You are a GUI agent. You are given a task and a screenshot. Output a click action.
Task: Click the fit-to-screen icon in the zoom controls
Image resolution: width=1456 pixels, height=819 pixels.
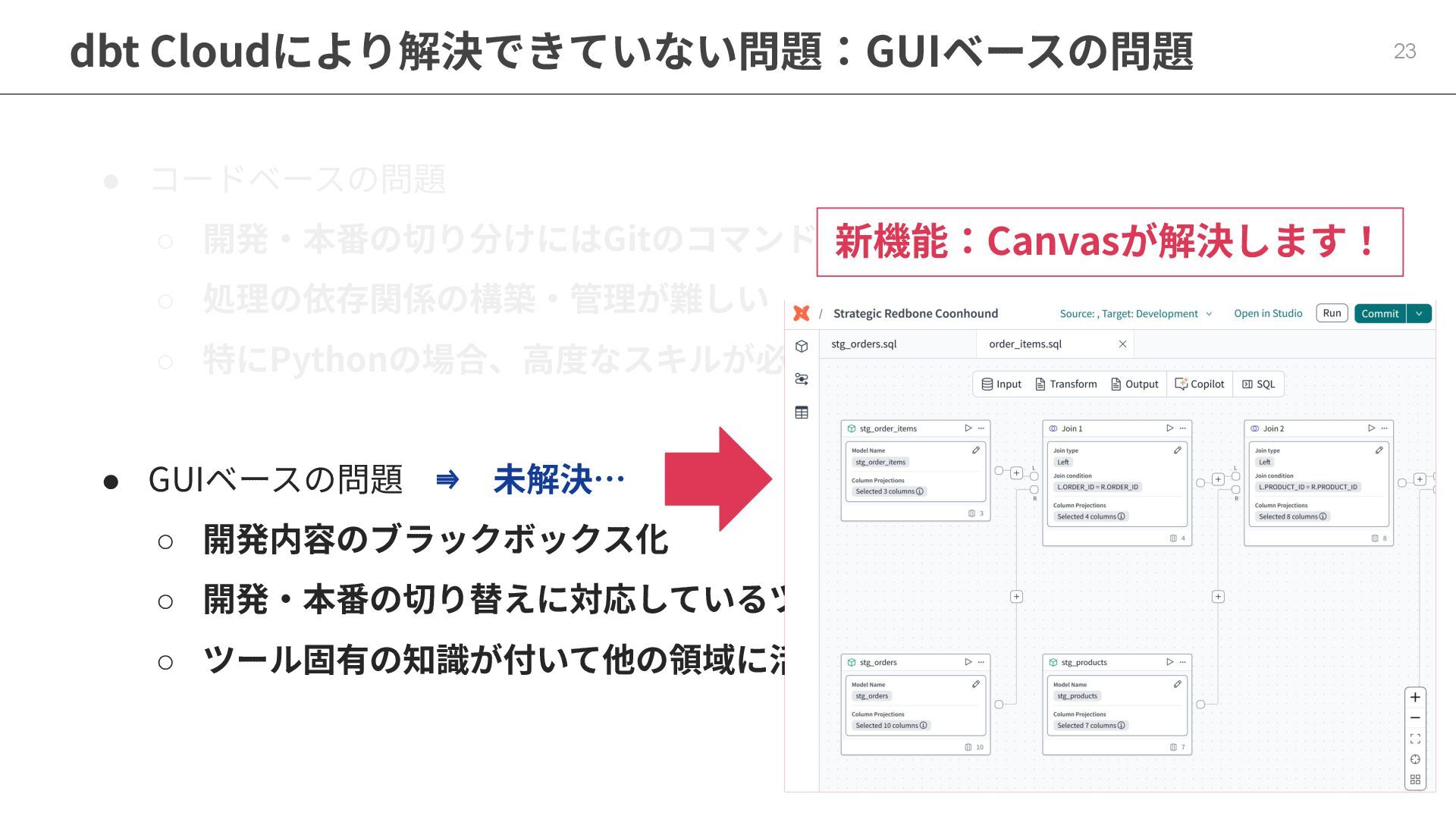1415,739
